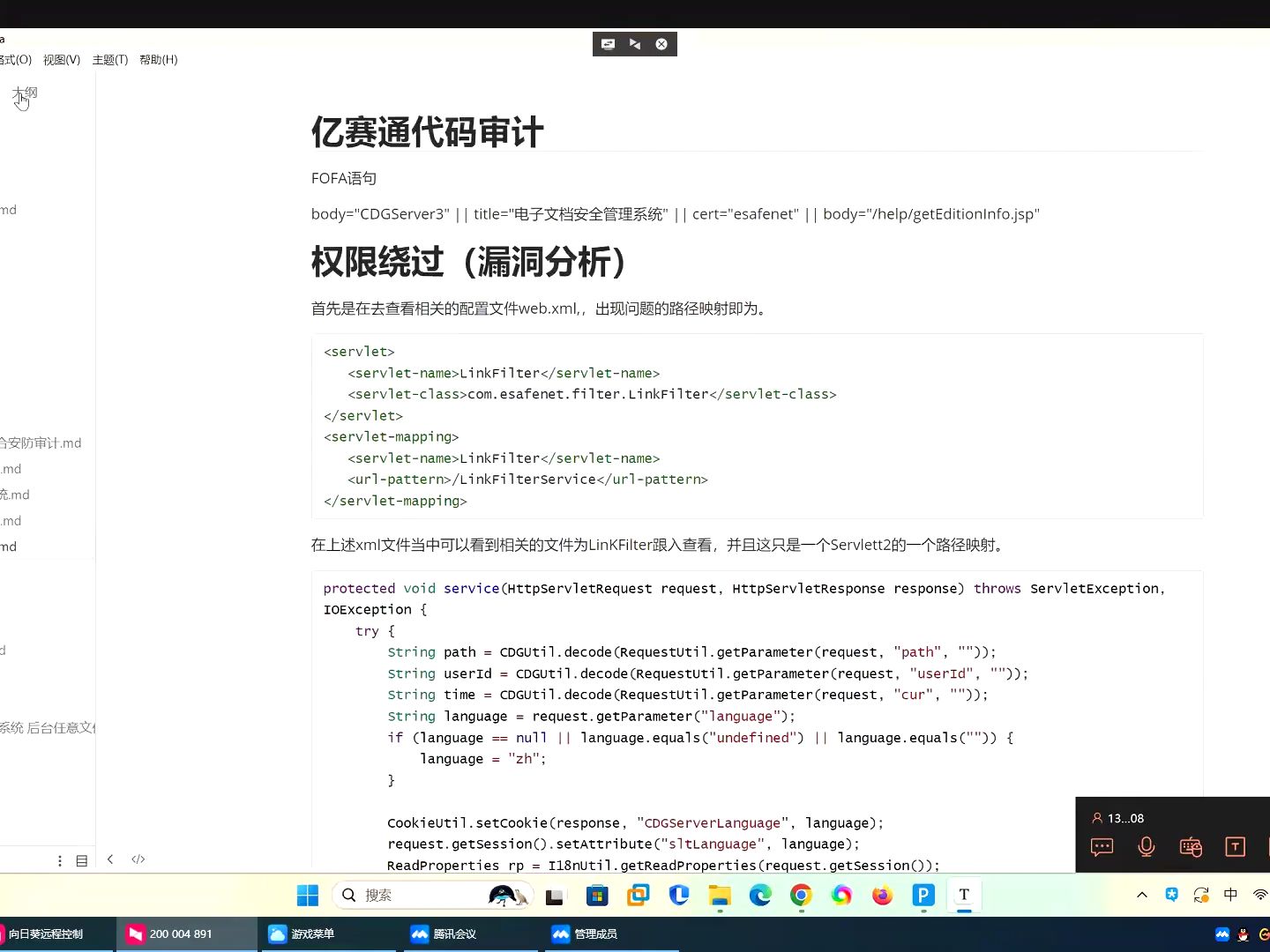Click the protected void service code line

click(744, 589)
